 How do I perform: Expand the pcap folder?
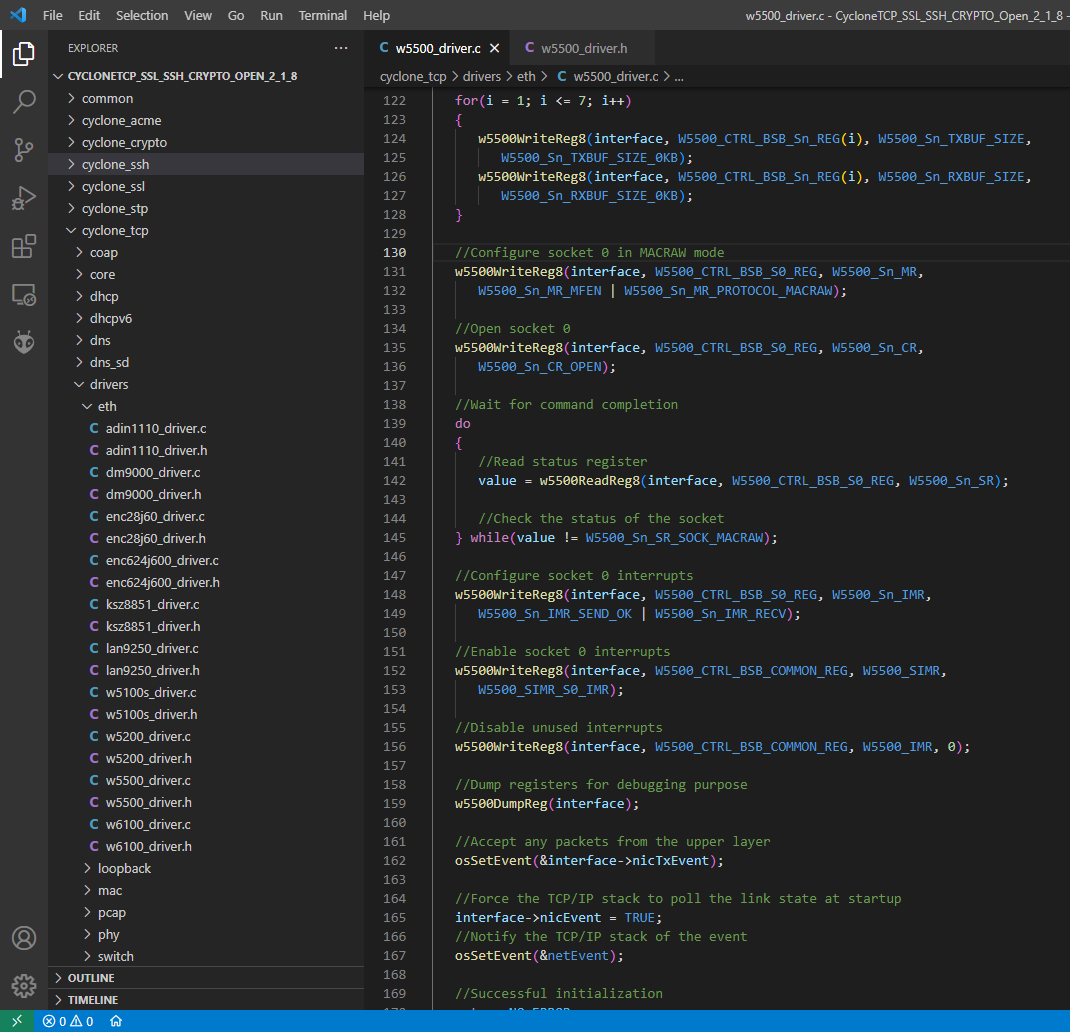point(206,912)
